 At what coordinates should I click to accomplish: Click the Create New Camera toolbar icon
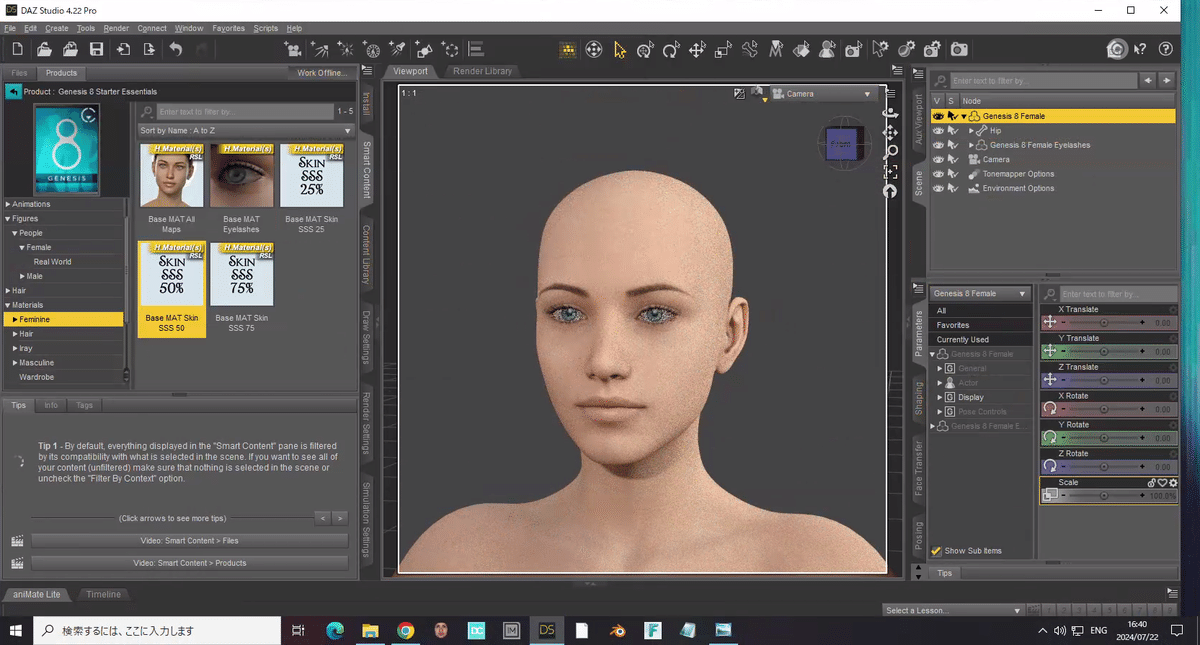pyautogui.click(x=293, y=49)
